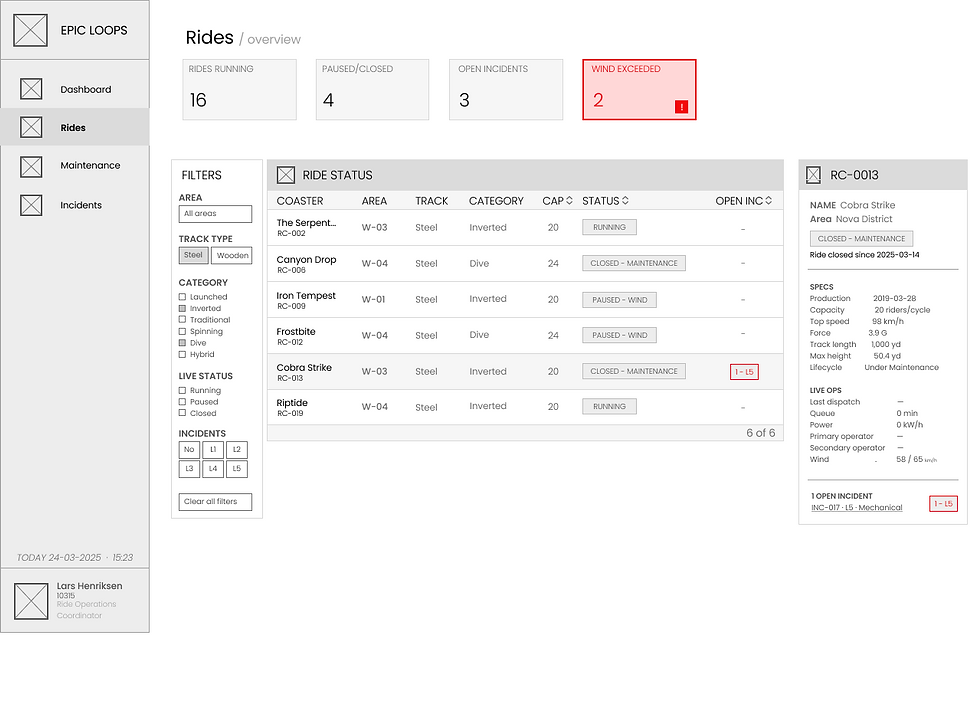Click the 1 - L5 badge in Cobra Strike row
980x727 pixels.
744,372
